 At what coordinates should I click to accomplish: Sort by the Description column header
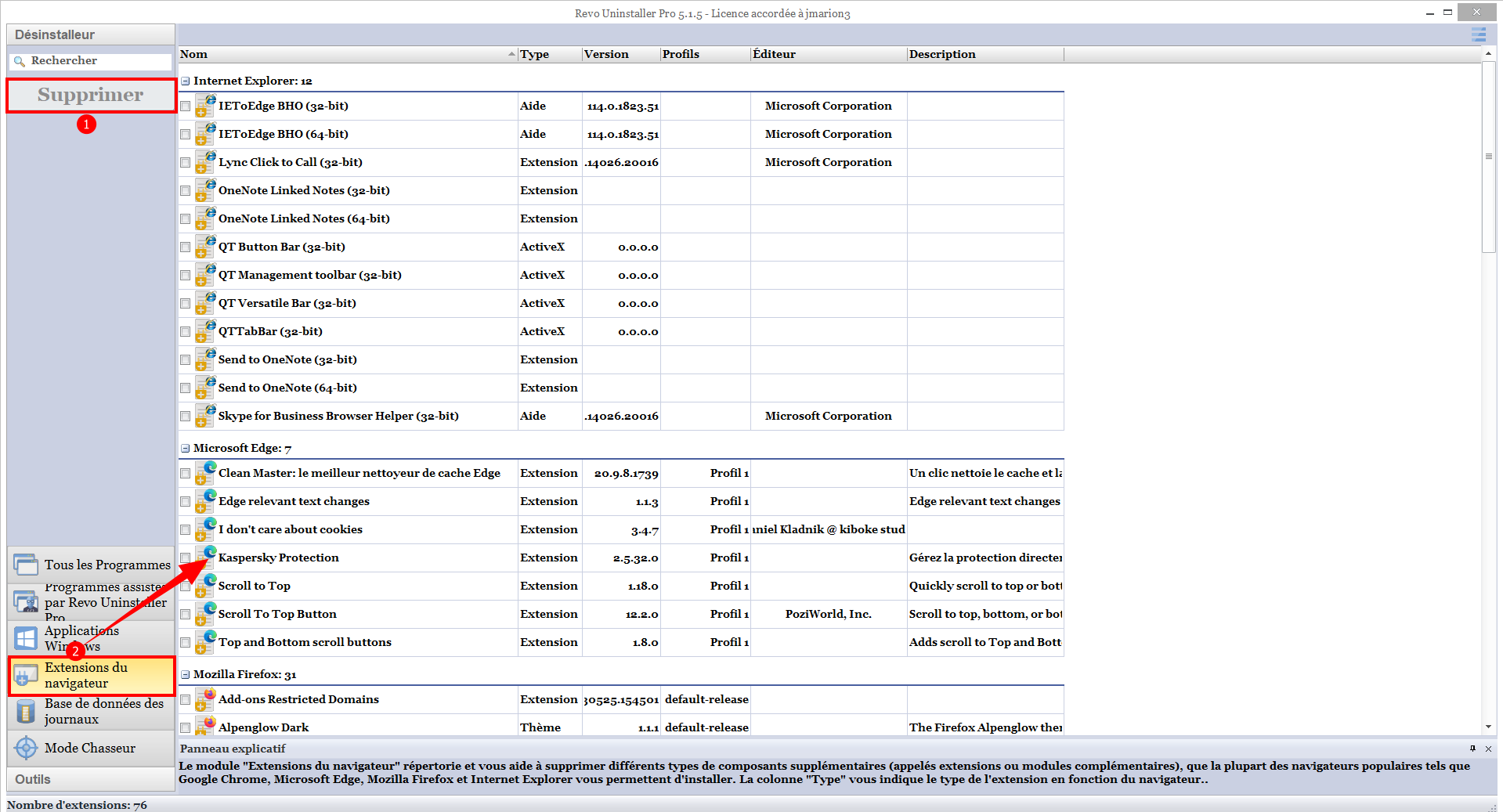tap(985, 54)
